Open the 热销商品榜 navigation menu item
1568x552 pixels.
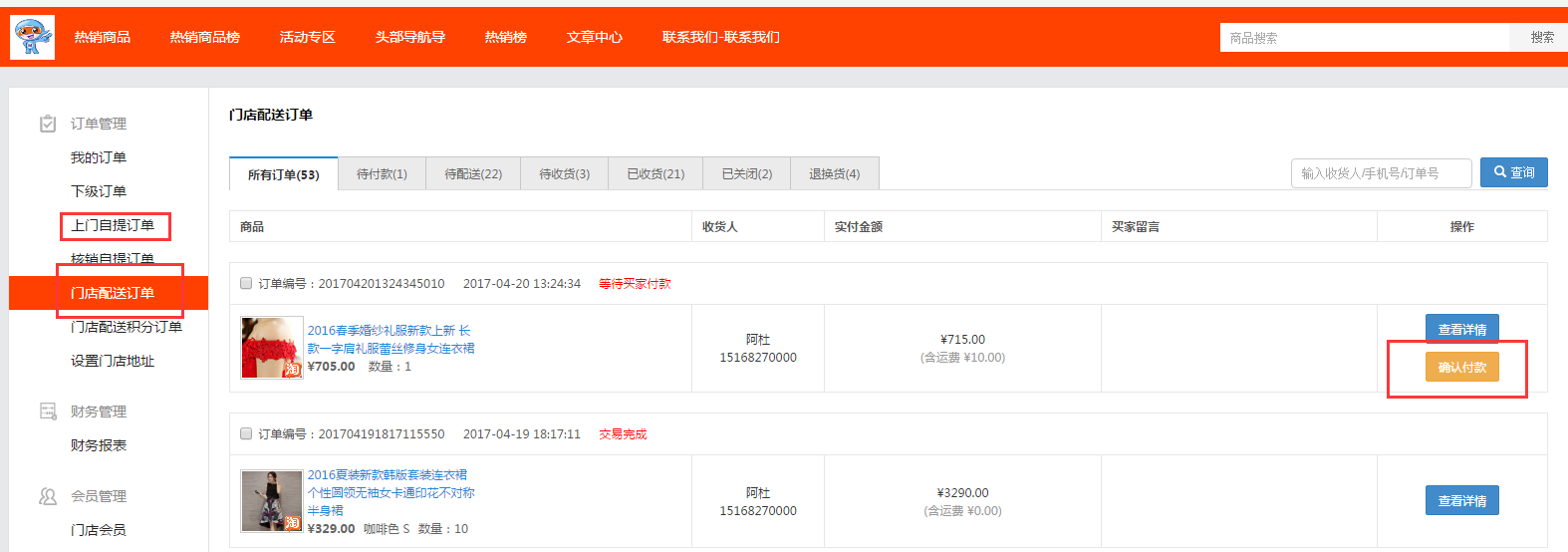click(204, 38)
